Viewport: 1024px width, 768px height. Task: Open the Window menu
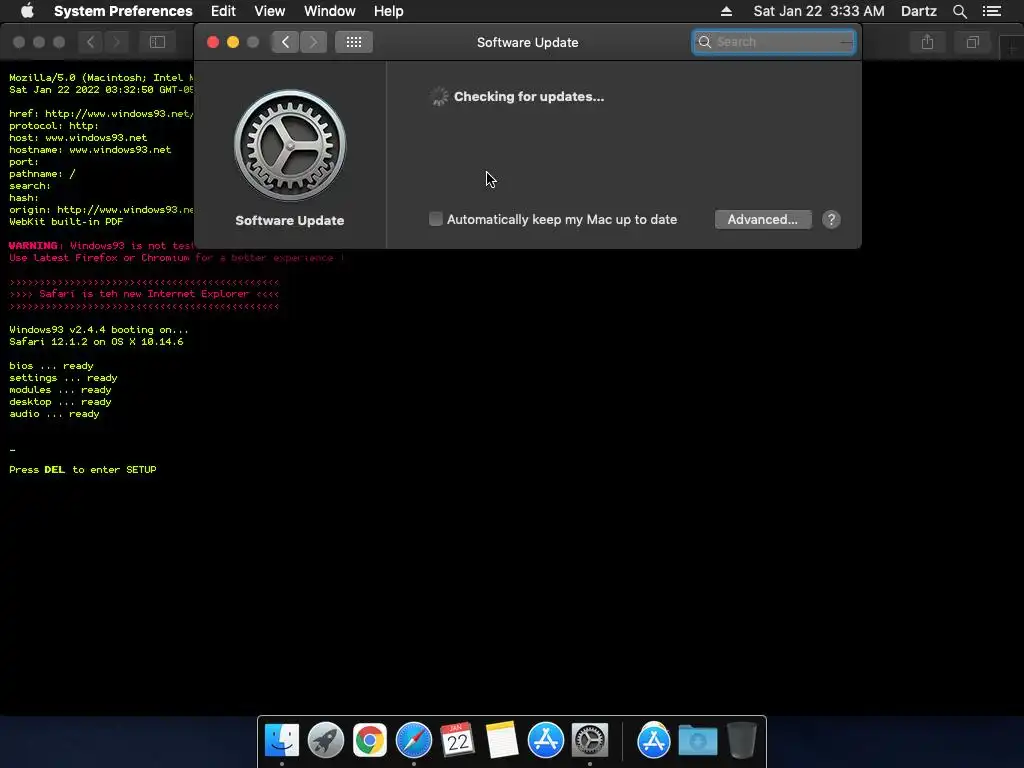pyautogui.click(x=330, y=11)
